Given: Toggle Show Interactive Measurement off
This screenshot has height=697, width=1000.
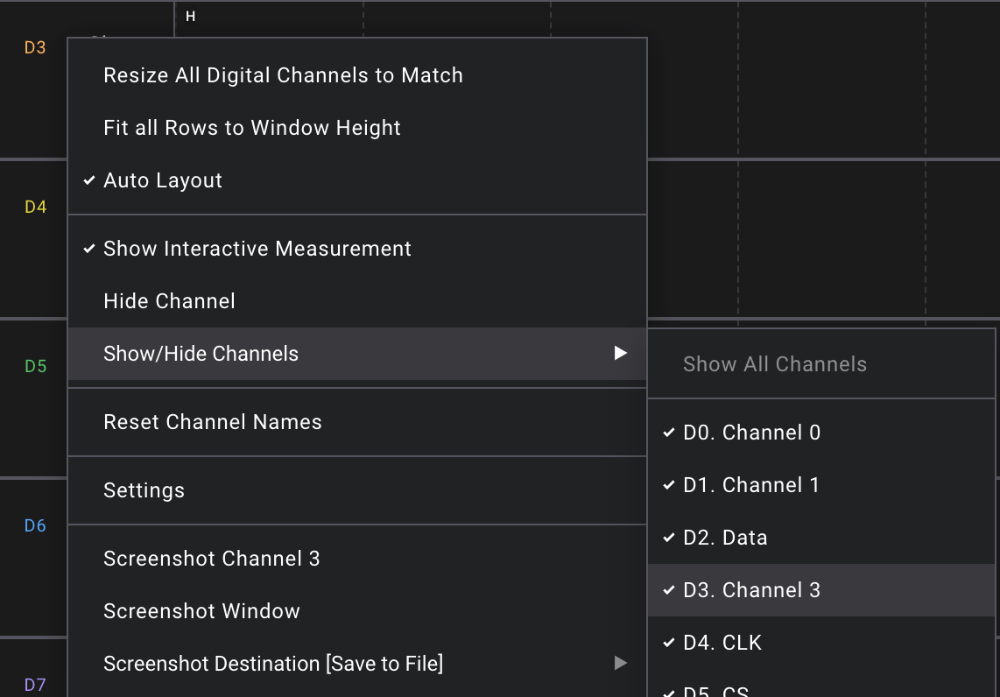Looking at the screenshot, I should pos(256,248).
